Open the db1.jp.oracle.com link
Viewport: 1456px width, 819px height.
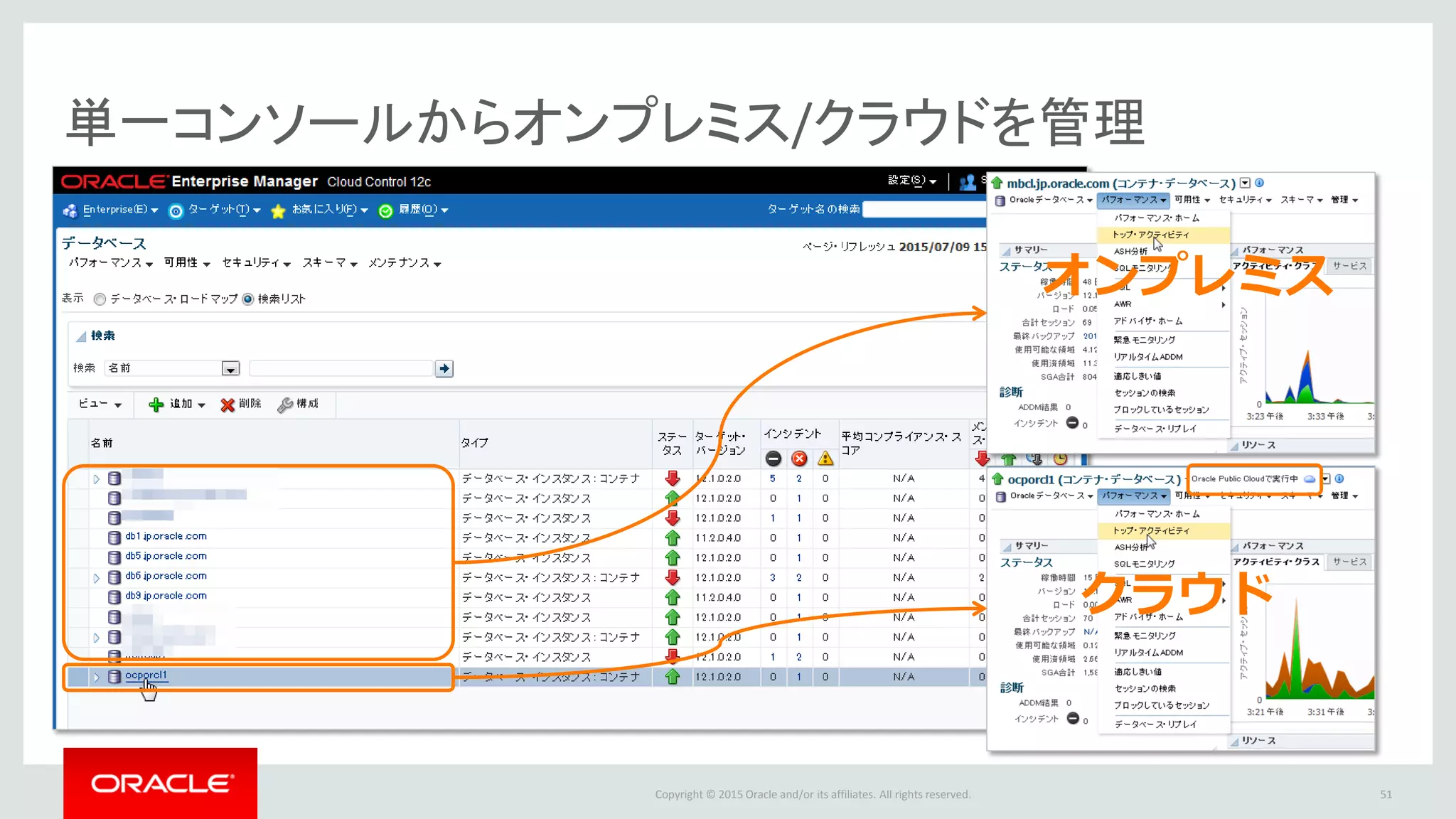pos(166,536)
